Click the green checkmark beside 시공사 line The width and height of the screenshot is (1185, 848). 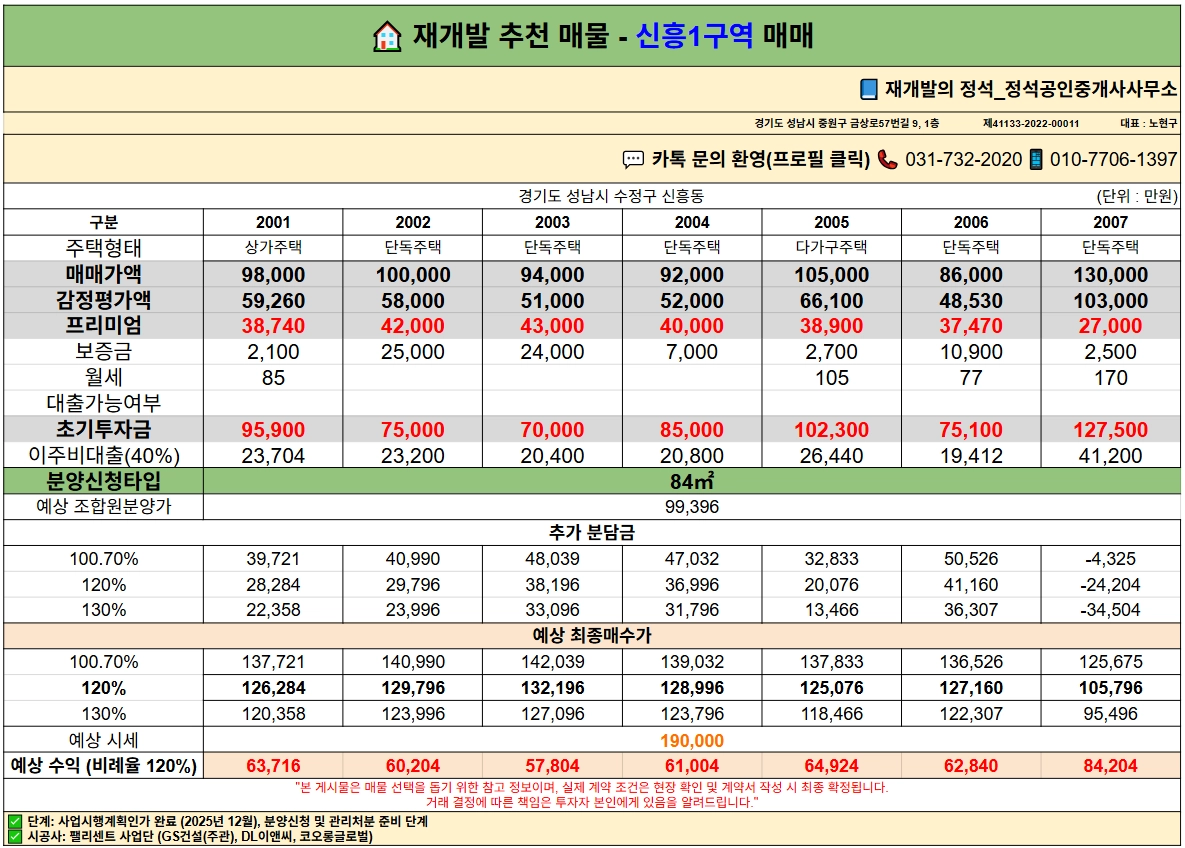tap(15, 837)
